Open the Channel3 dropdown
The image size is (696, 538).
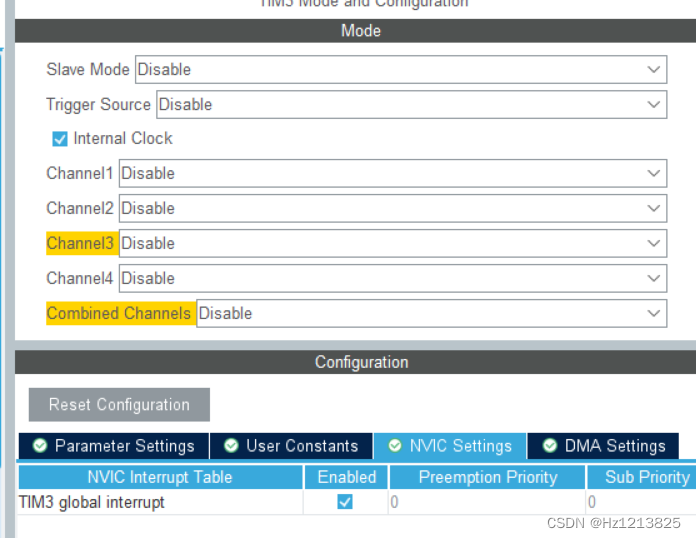(x=393, y=243)
